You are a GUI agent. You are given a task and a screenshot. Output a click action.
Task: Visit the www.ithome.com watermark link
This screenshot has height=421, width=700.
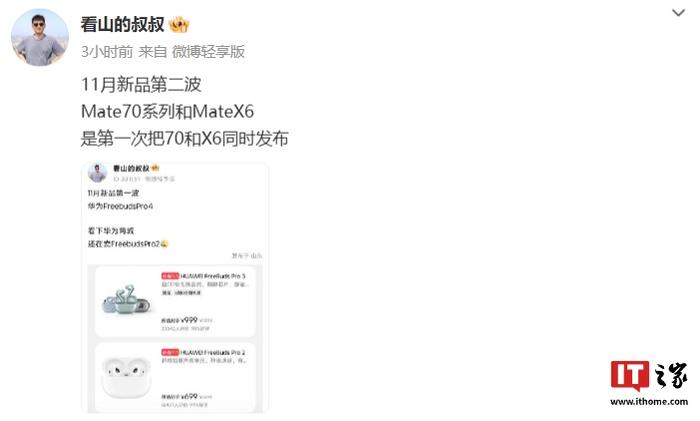point(649,402)
